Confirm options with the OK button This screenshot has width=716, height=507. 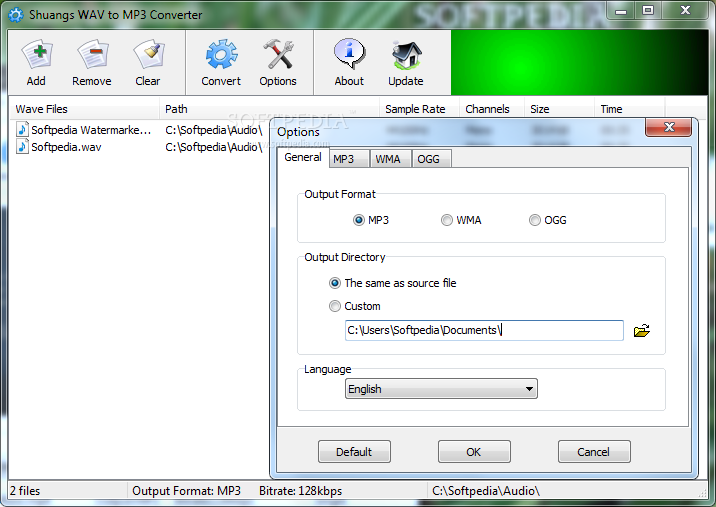(474, 452)
